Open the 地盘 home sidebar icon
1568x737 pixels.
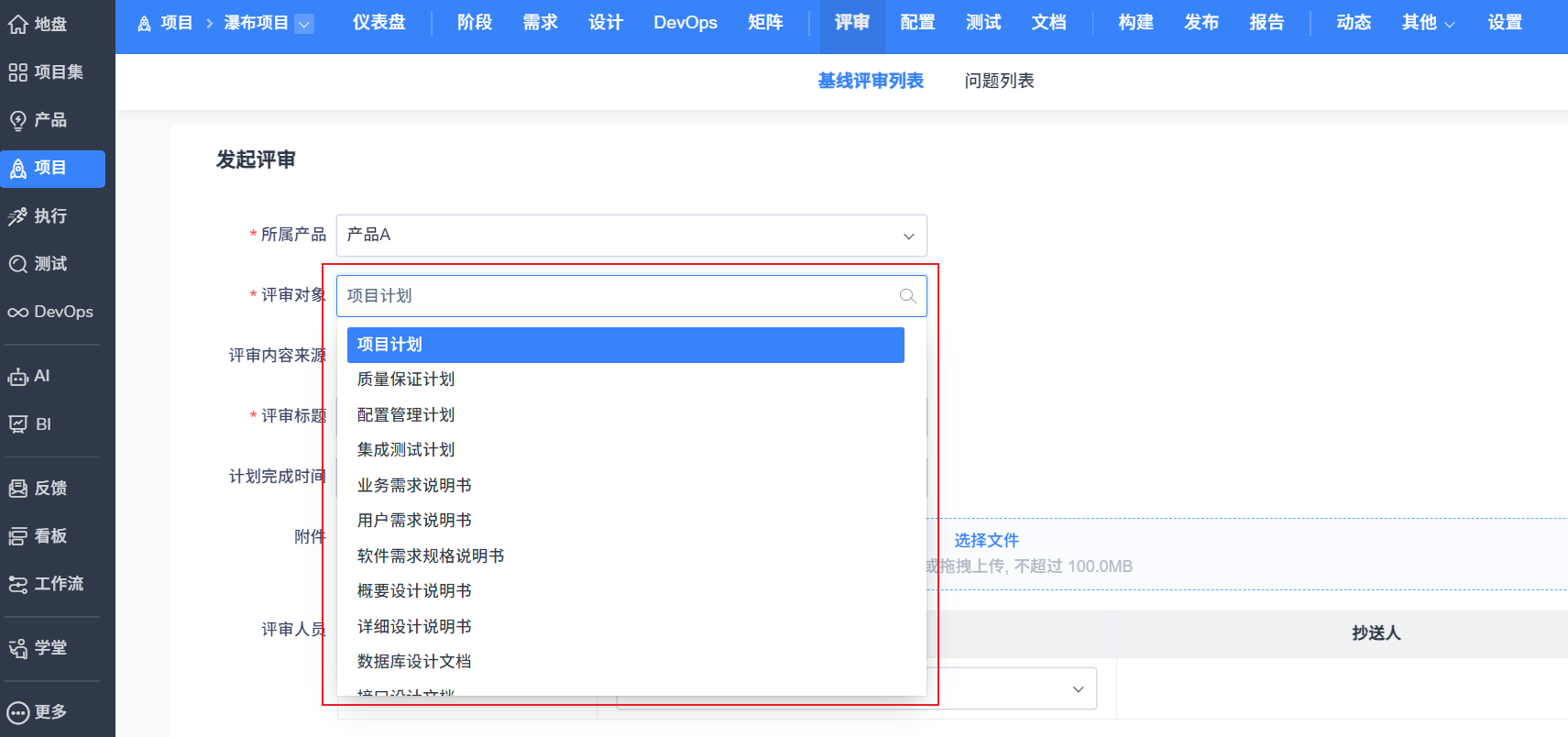click(18, 25)
